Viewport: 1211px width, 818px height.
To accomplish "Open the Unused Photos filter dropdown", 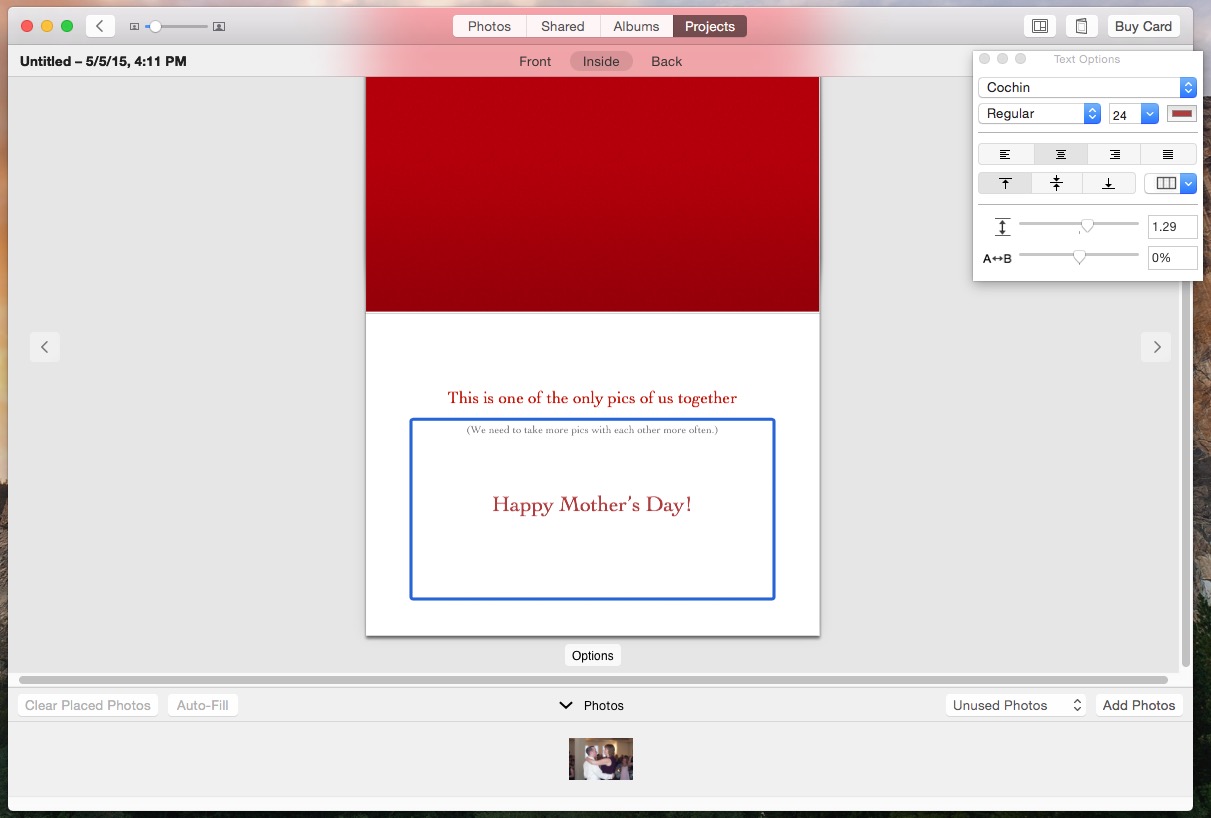I will tap(1014, 704).
